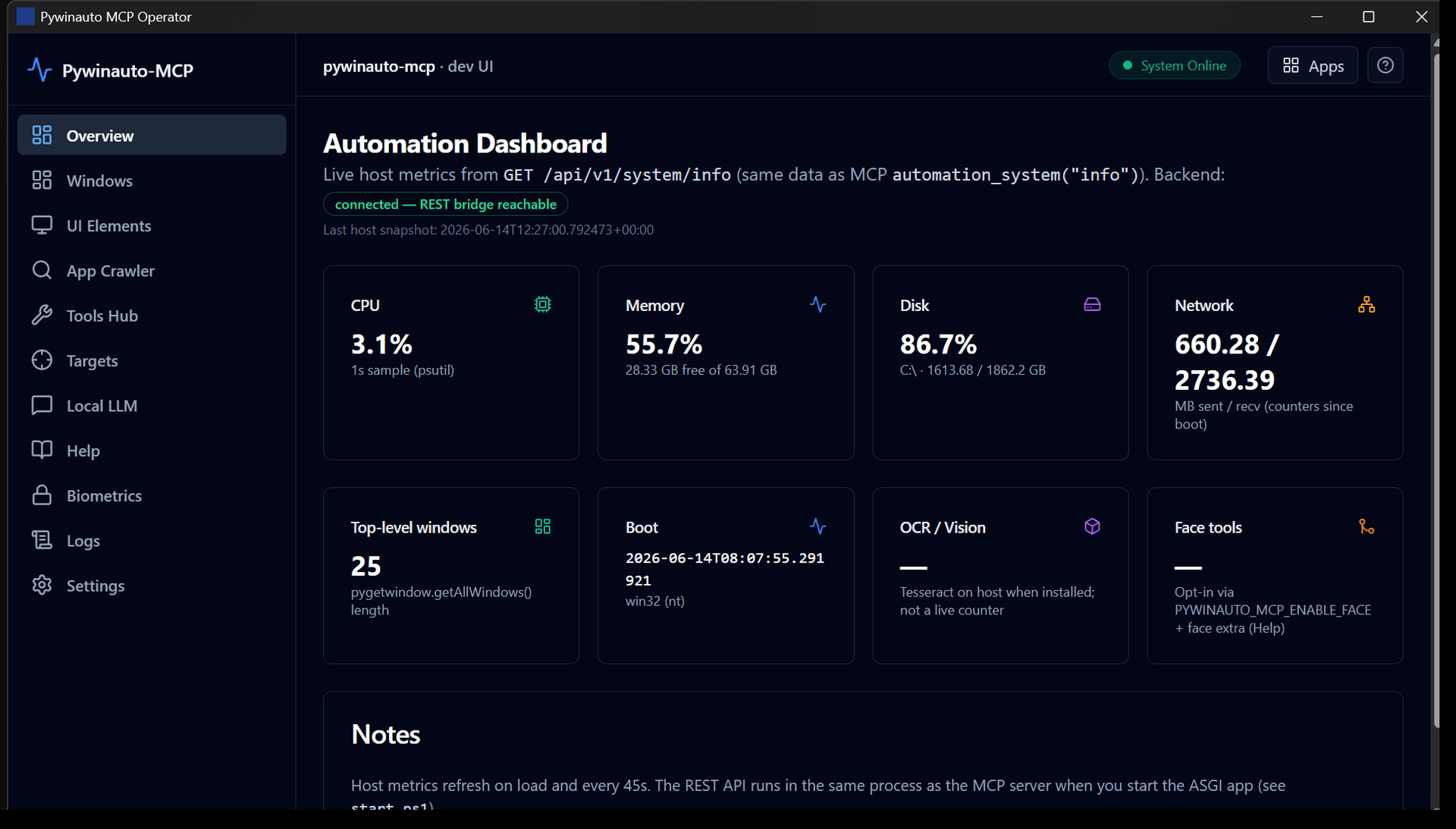The image size is (1456, 829).
Task: Open the Biometrics section
Action: (x=152, y=495)
